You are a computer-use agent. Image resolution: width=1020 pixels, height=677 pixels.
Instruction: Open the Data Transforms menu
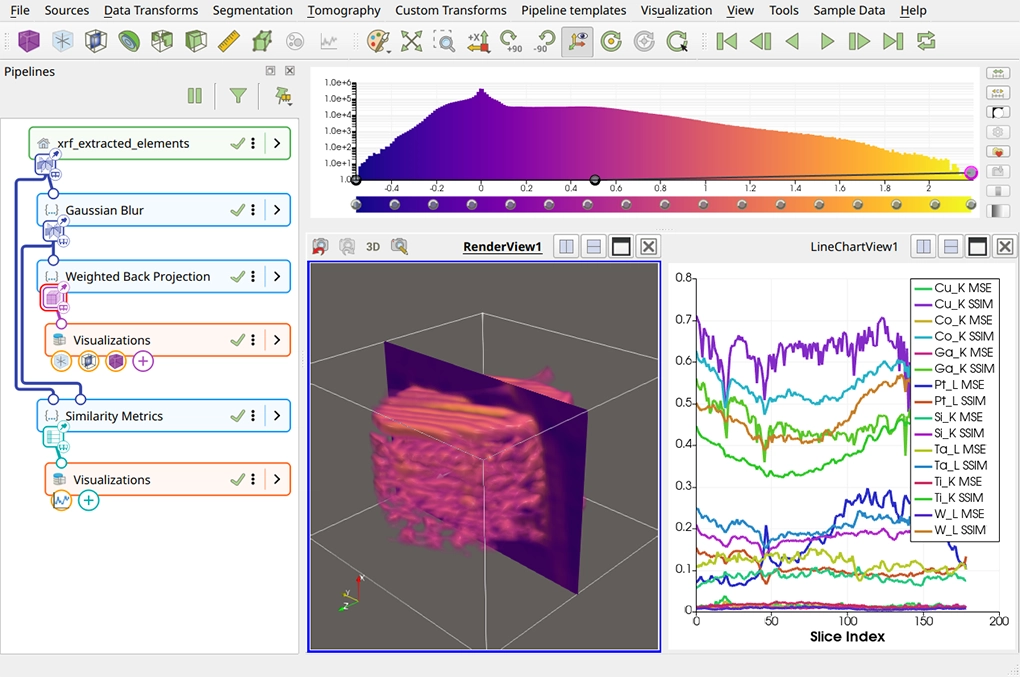pyautogui.click(x=151, y=10)
